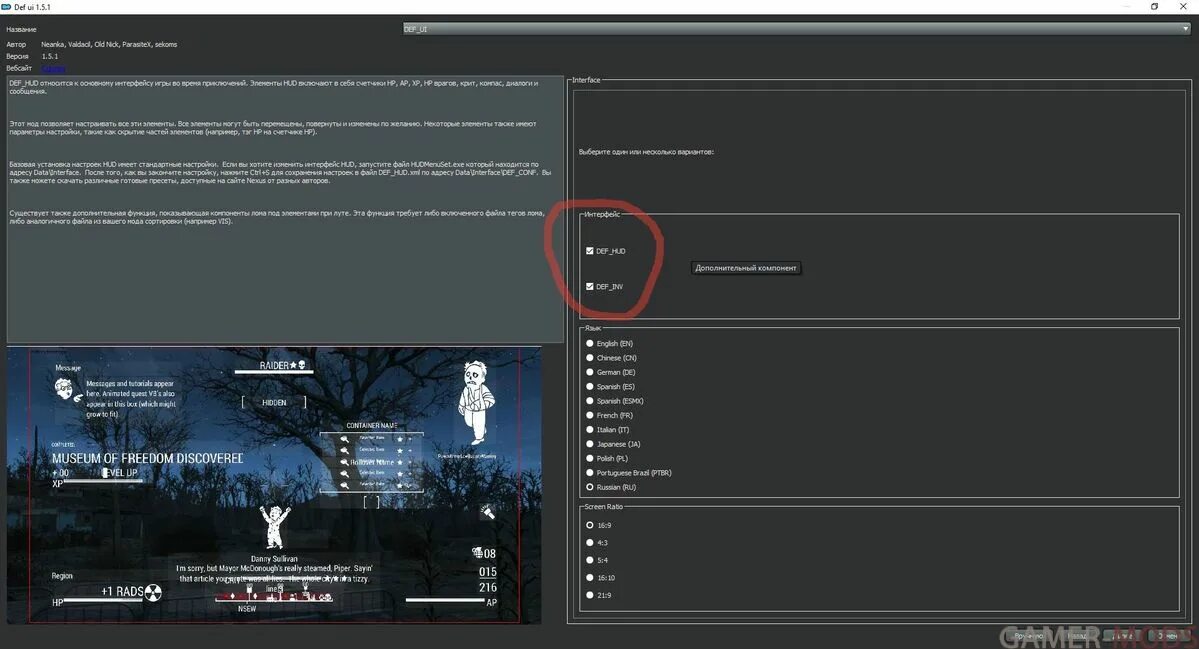Click the Def ui app icon in title bar
This screenshot has height=649, width=1199.
point(6,7)
